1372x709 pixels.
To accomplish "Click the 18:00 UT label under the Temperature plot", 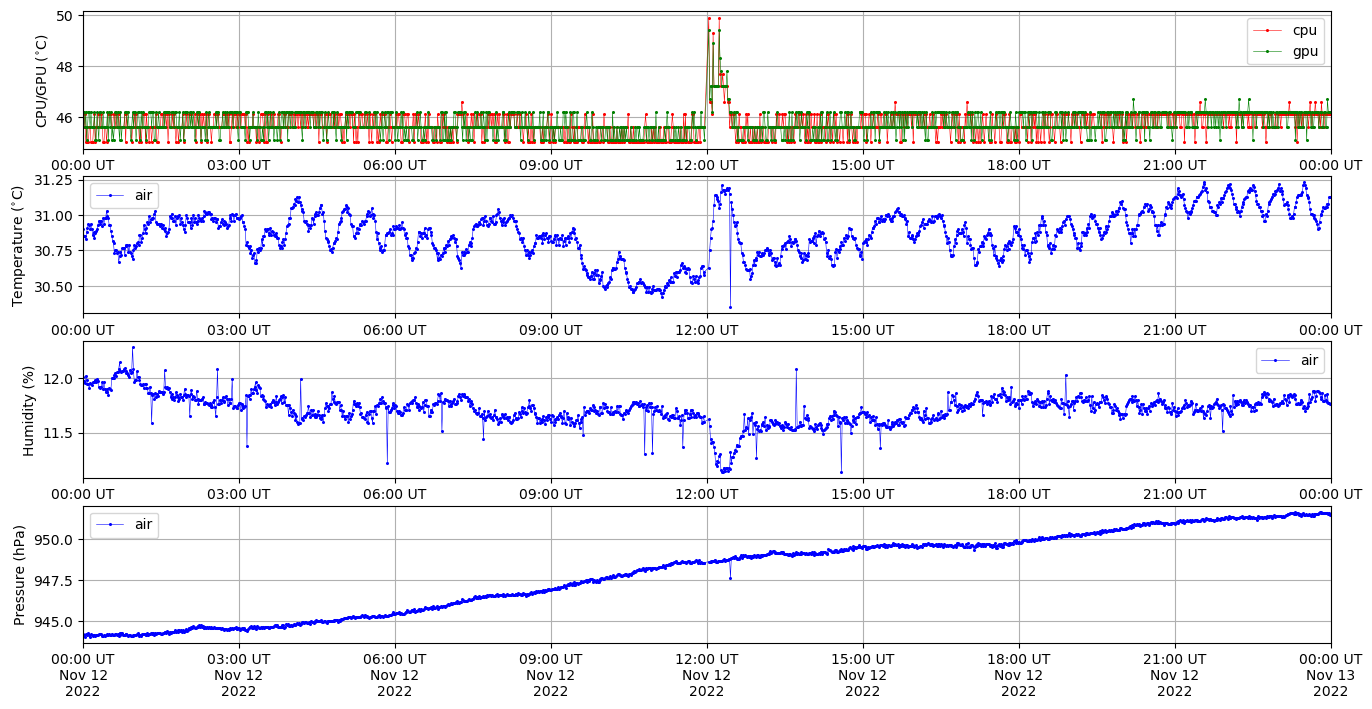I will pyautogui.click(x=1019, y=330).
